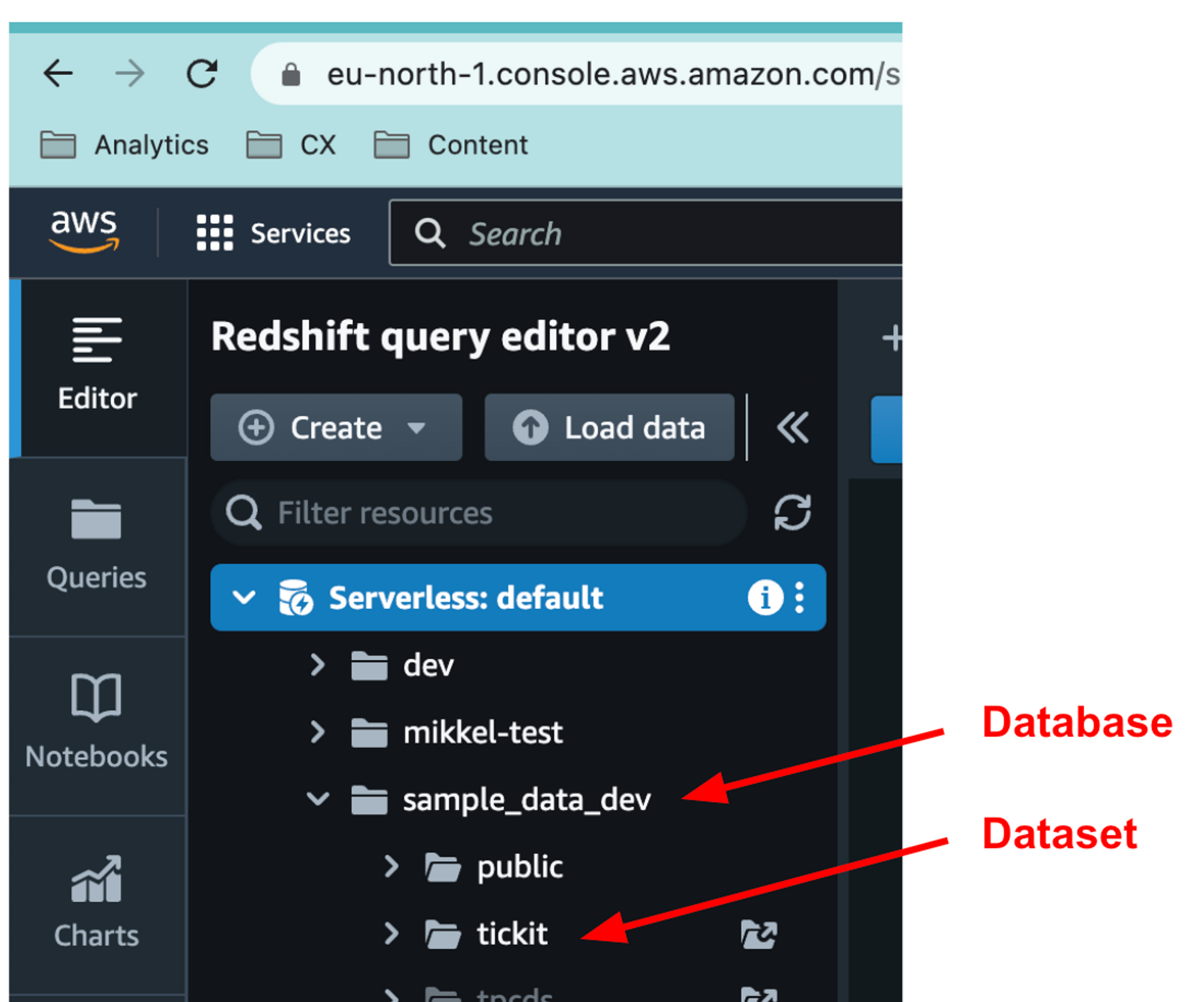Image resolution: width=1204 pixels, height=1002 pixels.
Task: Select the sample_data_dev folder
Action: [501, 800]
